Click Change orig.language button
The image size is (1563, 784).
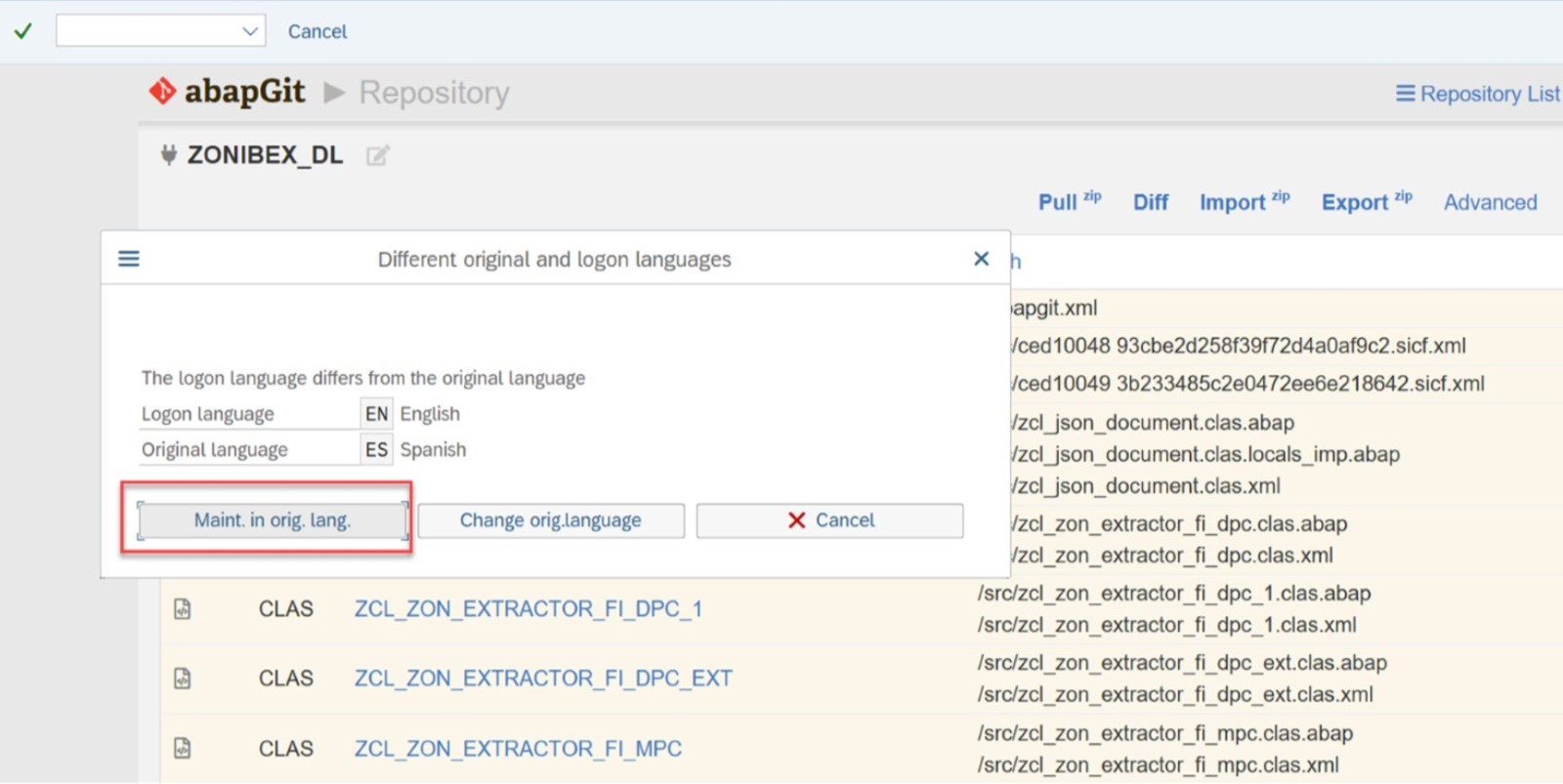(x=551, y=520)
